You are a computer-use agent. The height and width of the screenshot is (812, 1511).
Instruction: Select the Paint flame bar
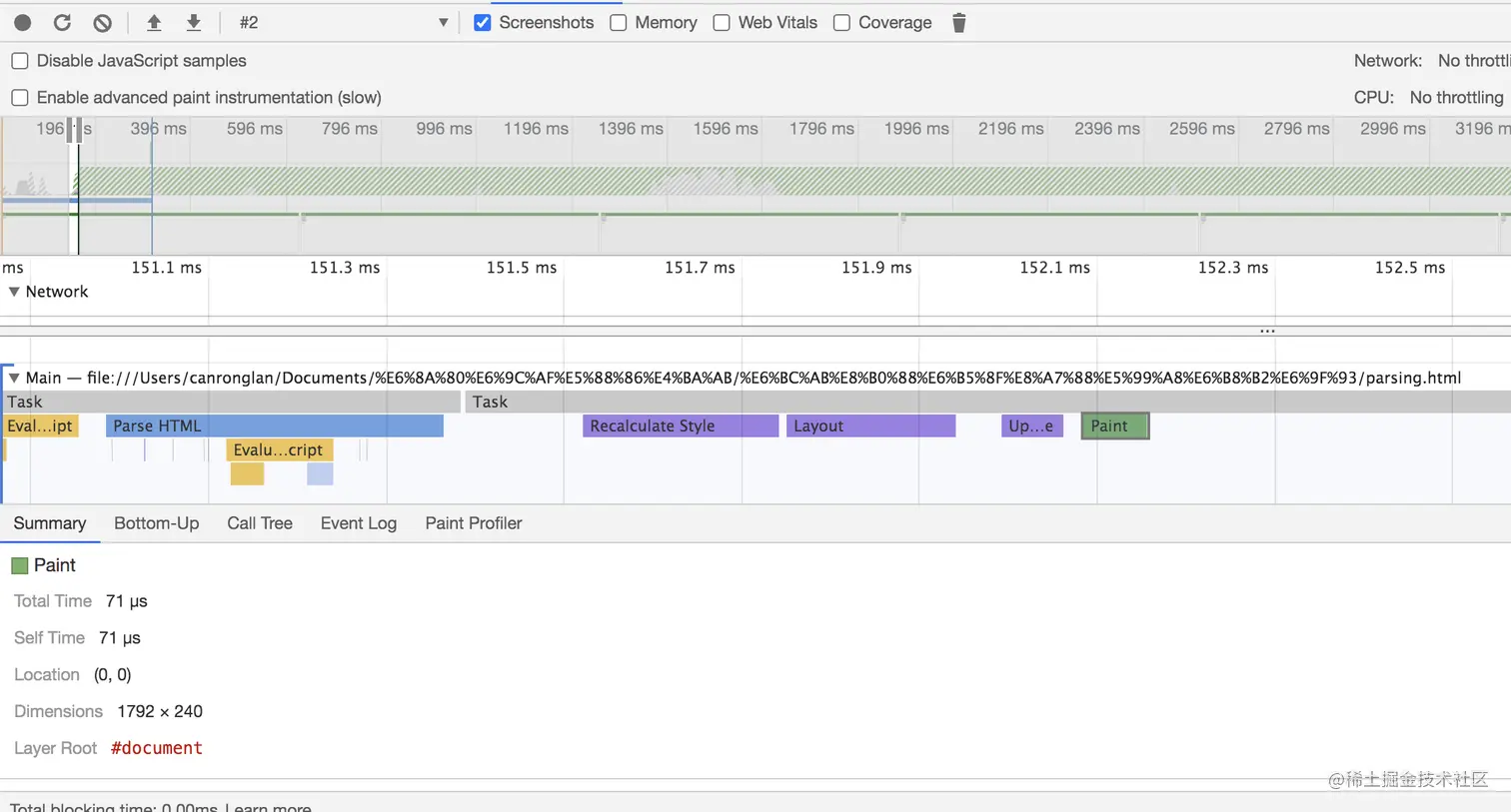click(1115, 425)
